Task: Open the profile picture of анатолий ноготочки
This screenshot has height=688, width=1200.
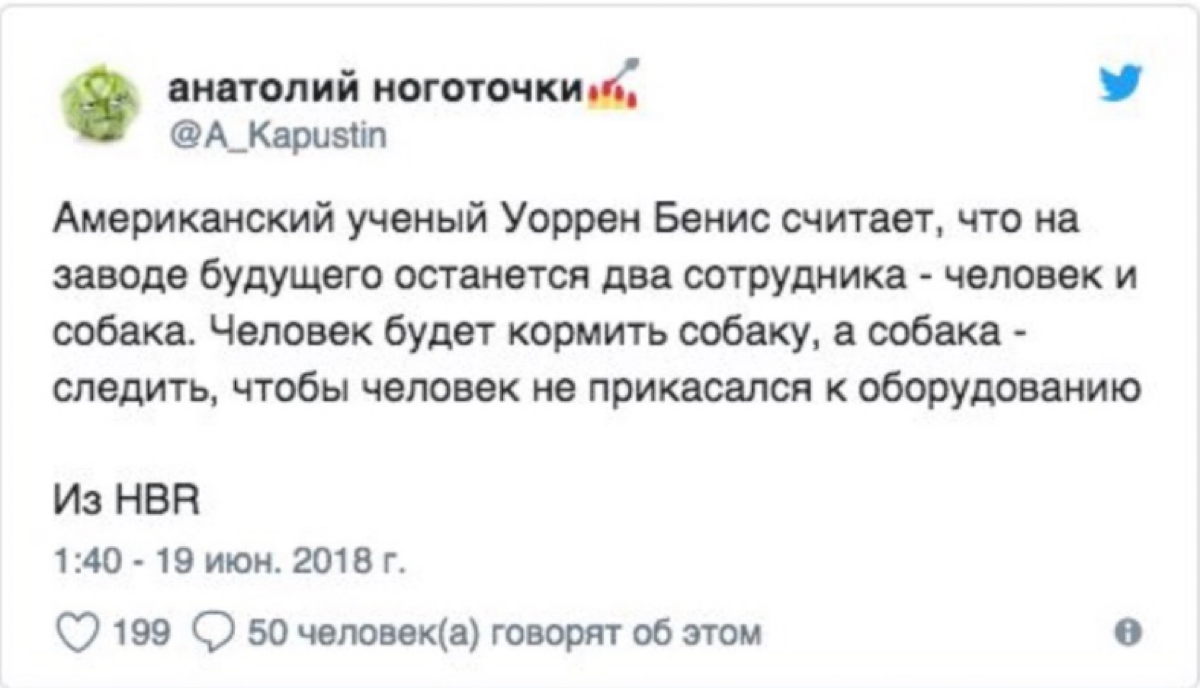Action: [x=99, y=99]
